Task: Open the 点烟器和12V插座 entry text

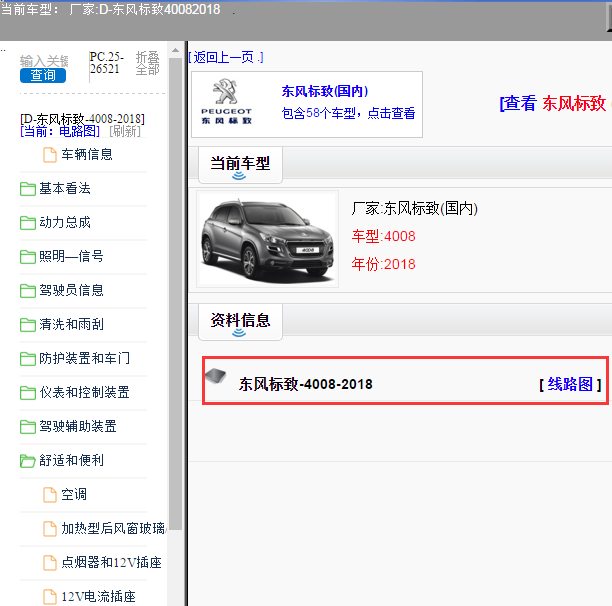Action: pyautogui.click(x=112, y=562)
